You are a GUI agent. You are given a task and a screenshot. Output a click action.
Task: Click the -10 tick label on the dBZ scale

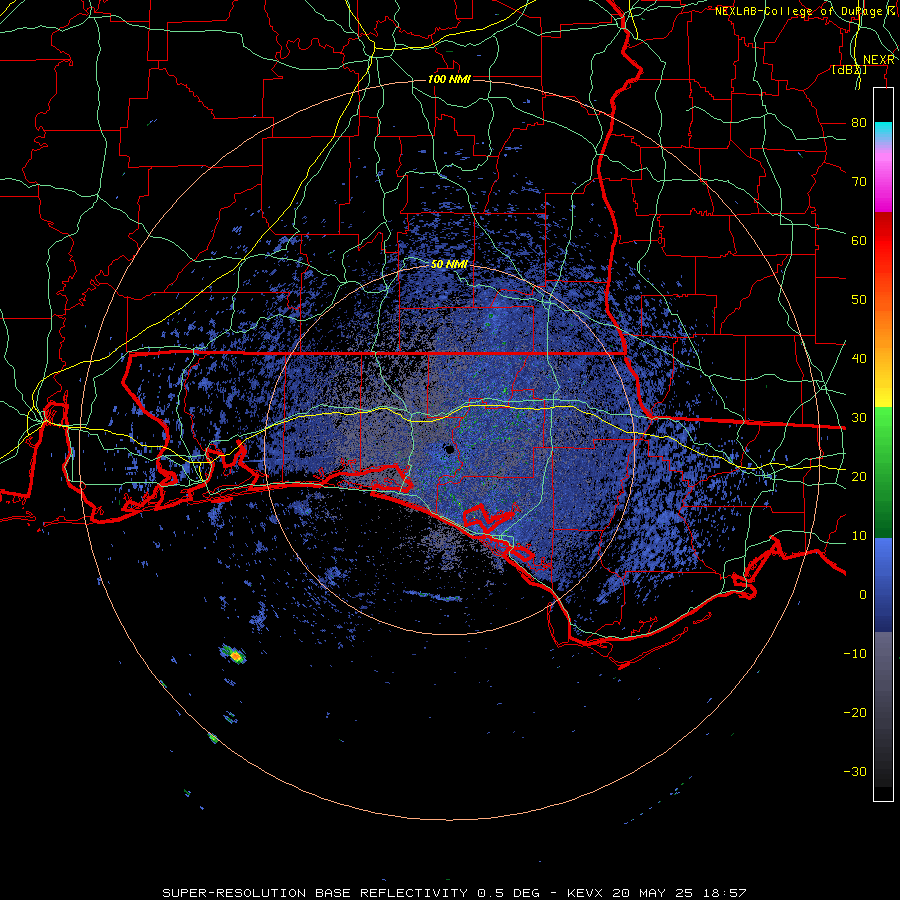click(x=855, y=654)
